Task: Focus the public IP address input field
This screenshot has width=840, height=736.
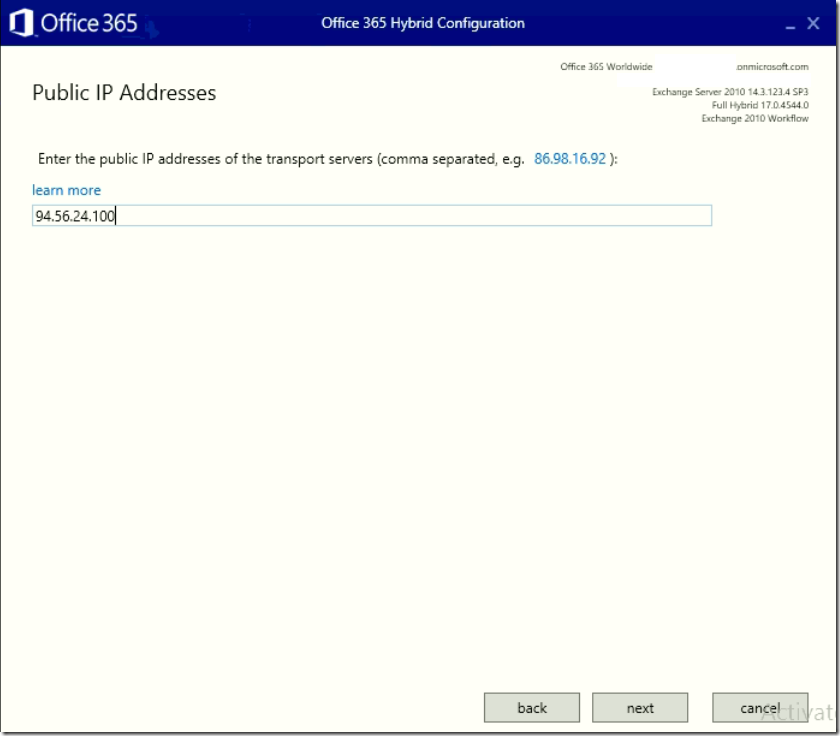Action: point(372,215)
